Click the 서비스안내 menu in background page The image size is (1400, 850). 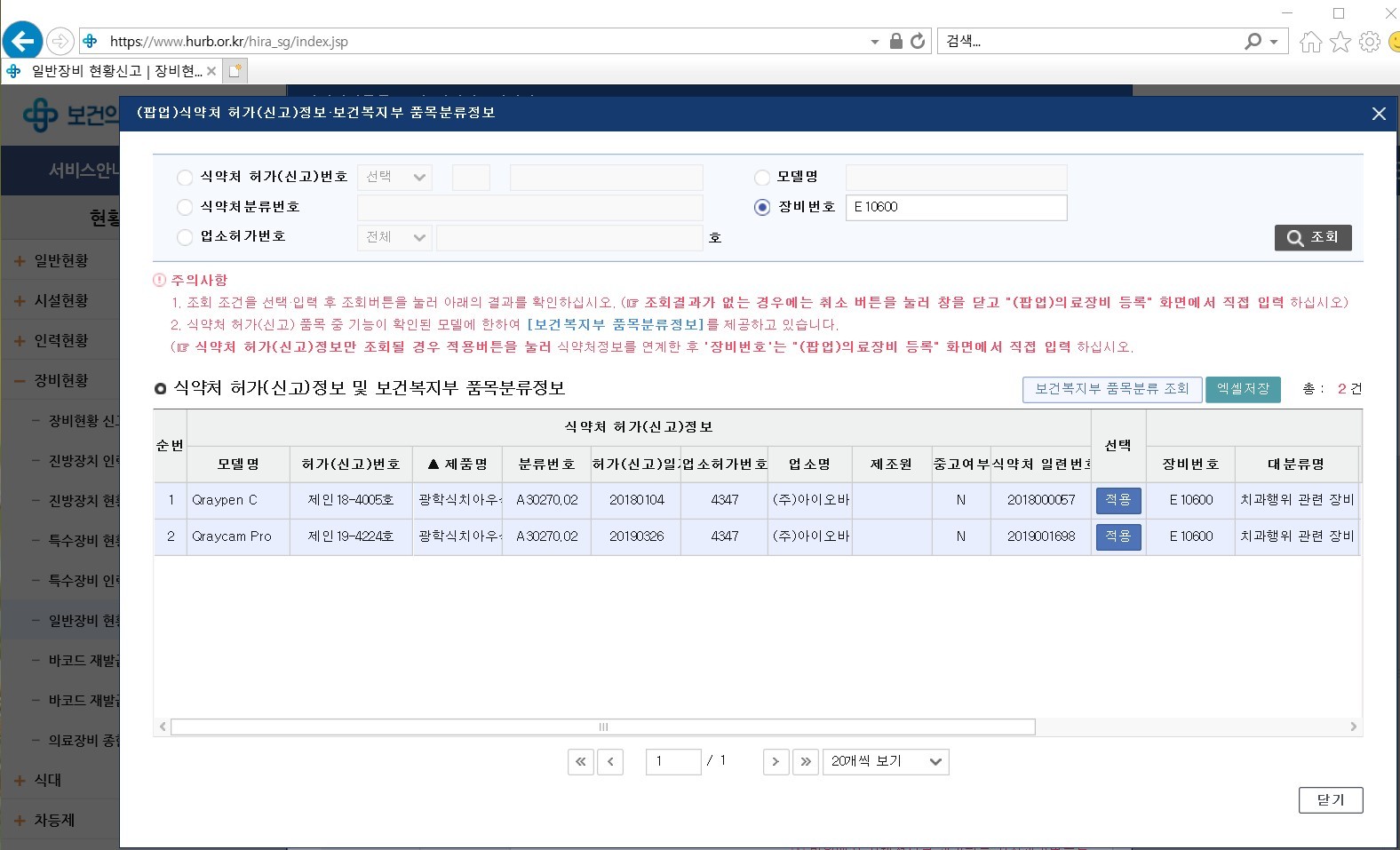[84, 170]
